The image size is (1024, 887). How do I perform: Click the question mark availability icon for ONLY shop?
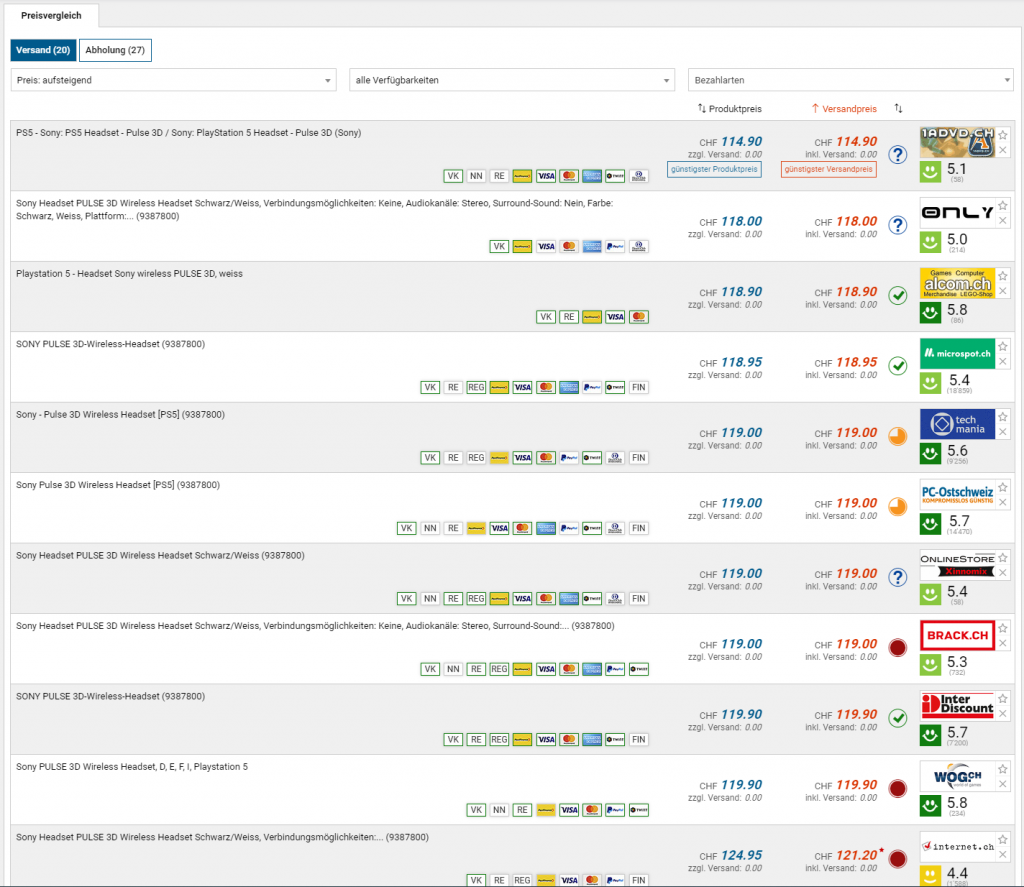[897, 225]
